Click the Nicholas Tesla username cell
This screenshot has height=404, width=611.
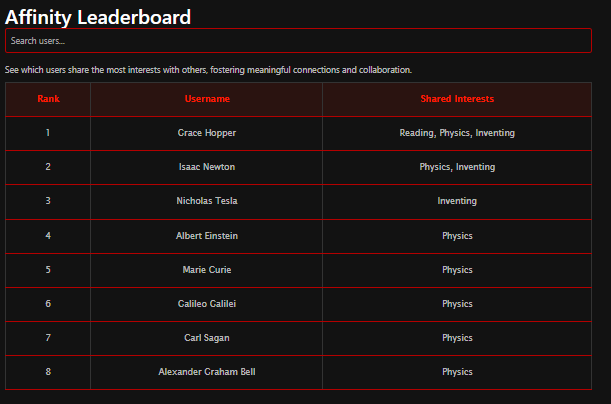pos(207,201)
